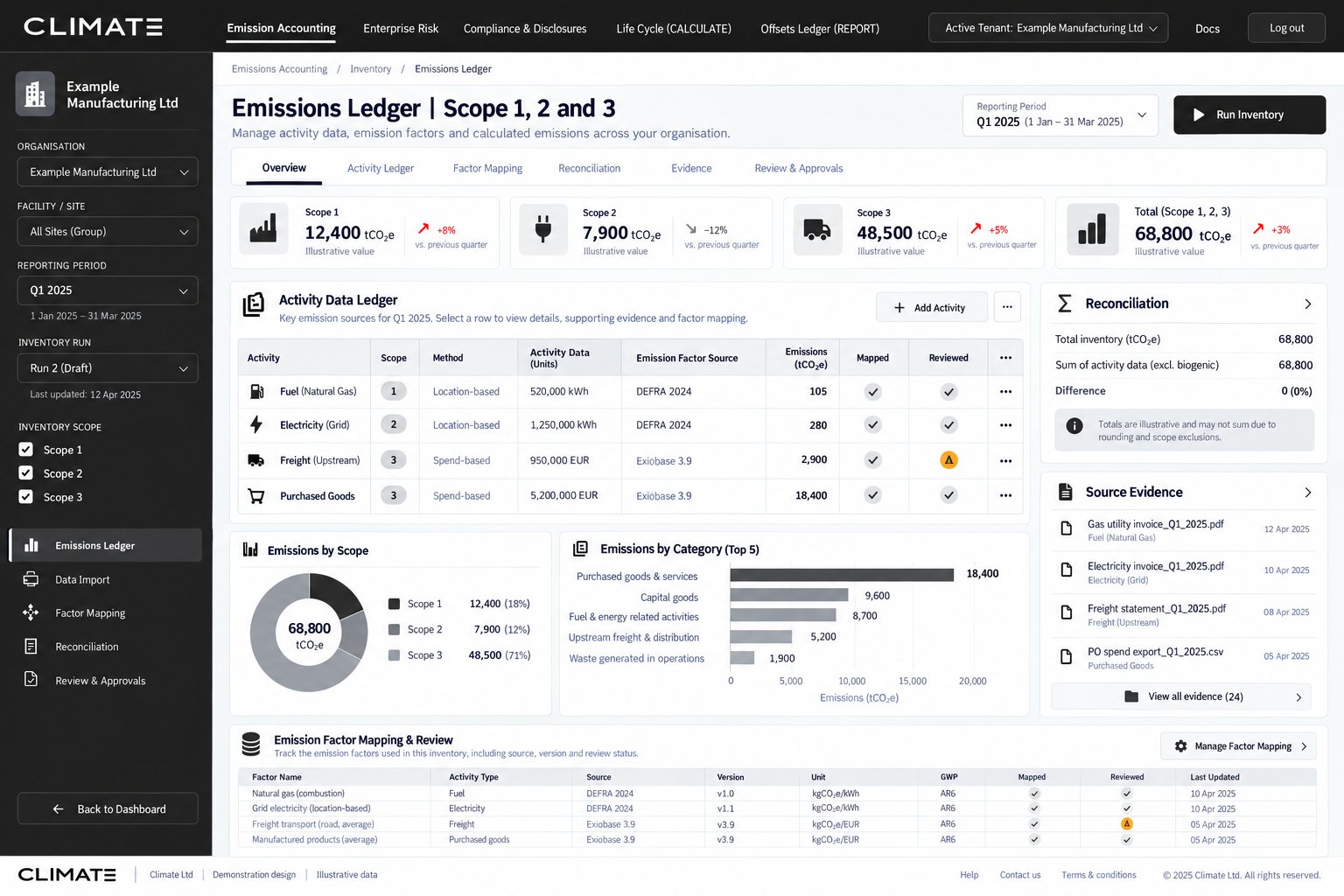Open PO spend export file icon
Image resolution: width=1344 pixels, height=896 pixels.
(x=1066, y=656)
